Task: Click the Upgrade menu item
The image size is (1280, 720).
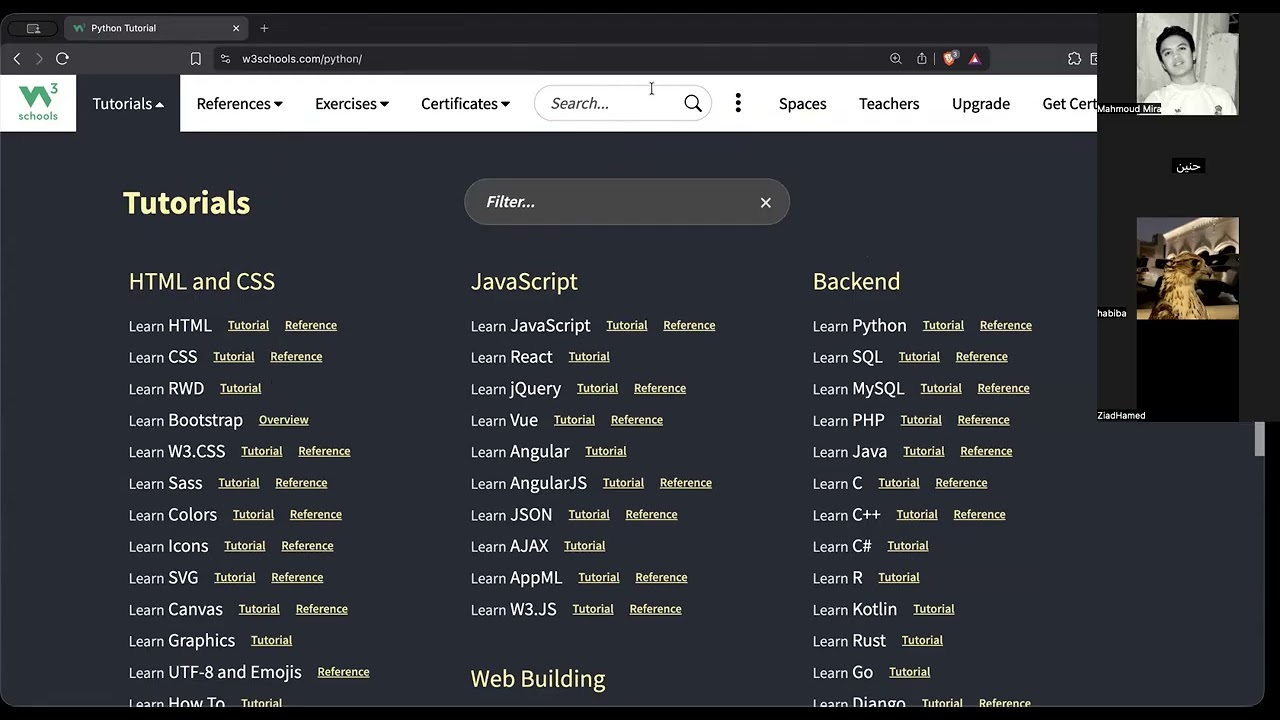Action: 981,103
